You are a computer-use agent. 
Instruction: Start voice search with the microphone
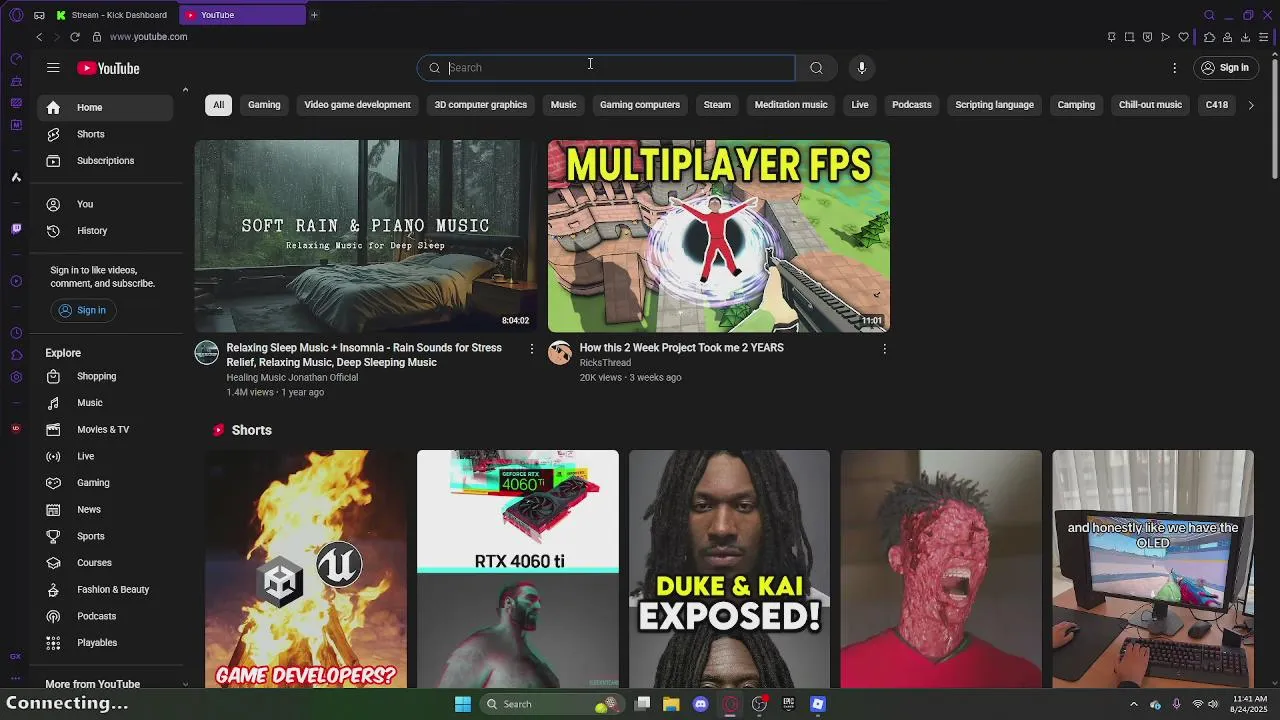click(862, 68)
